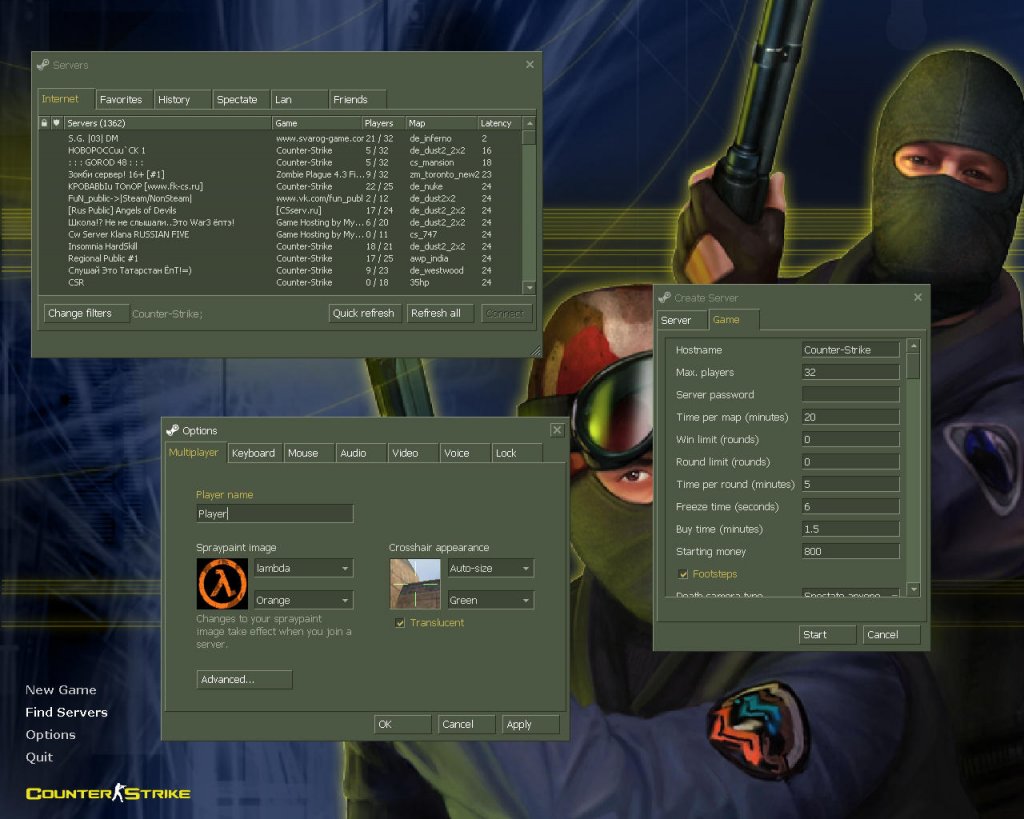Select the Regional Public #1 server row
The image size is (1024, 819).
click(280, 259)
